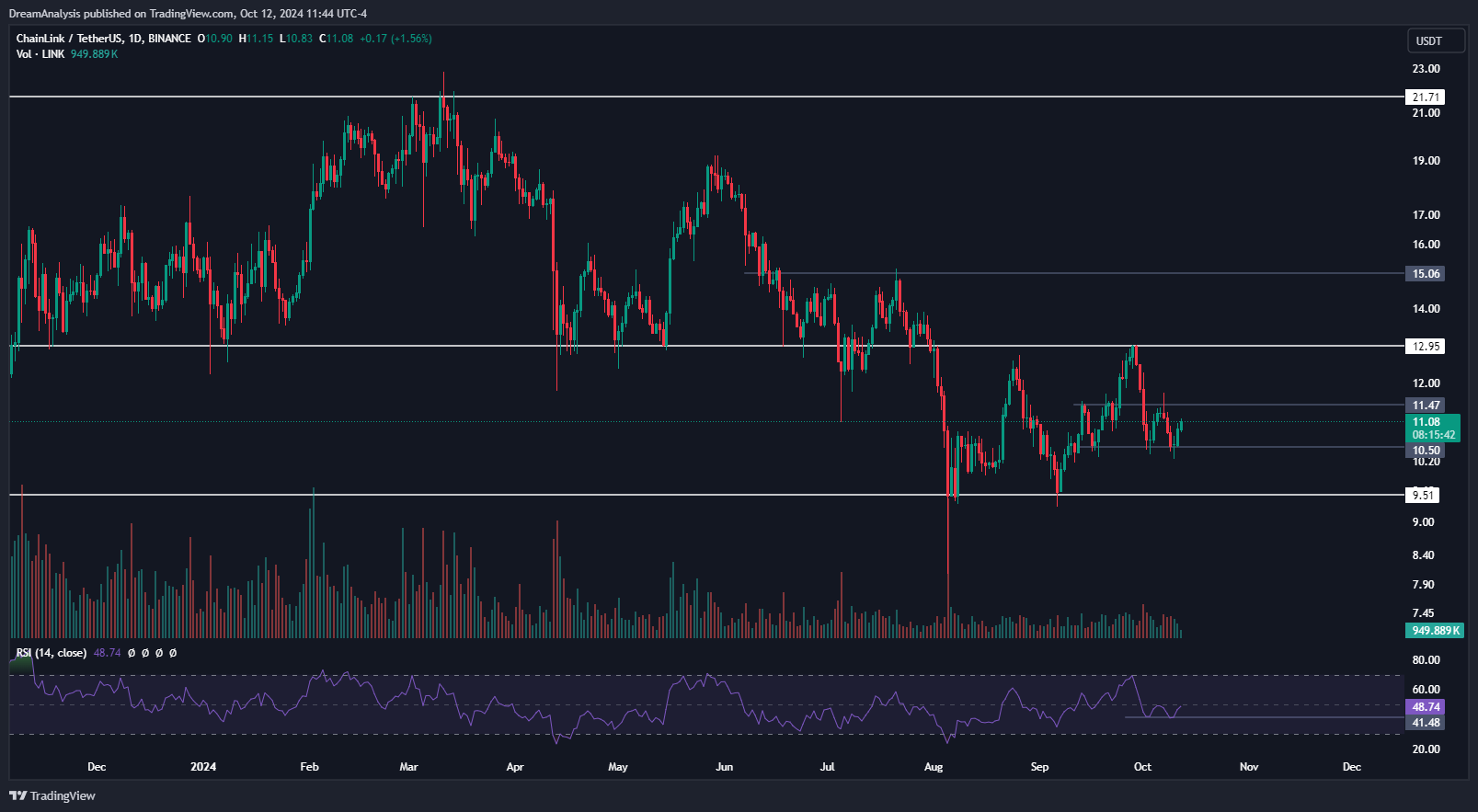Click the 14.00 price axis tick
Screen dimensions: 1478x812
(x=1426, y=309)
